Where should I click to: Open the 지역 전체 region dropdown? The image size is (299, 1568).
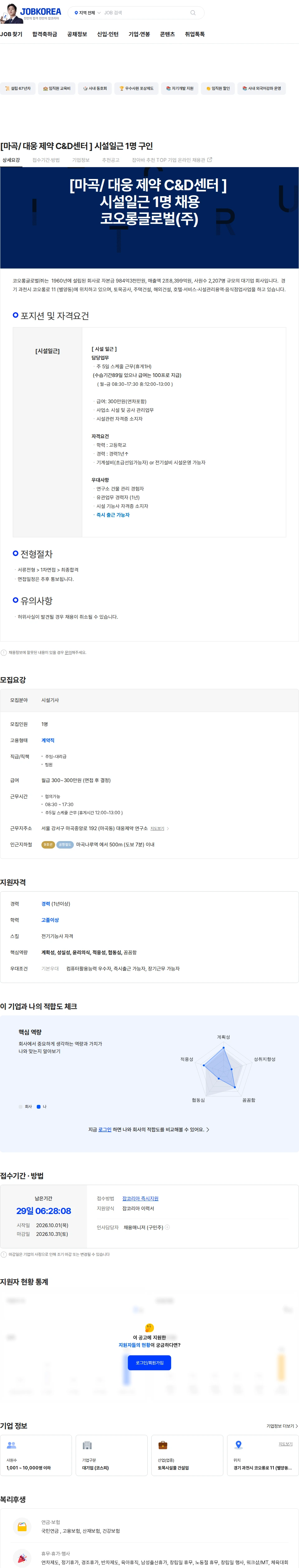click(87, 13)
